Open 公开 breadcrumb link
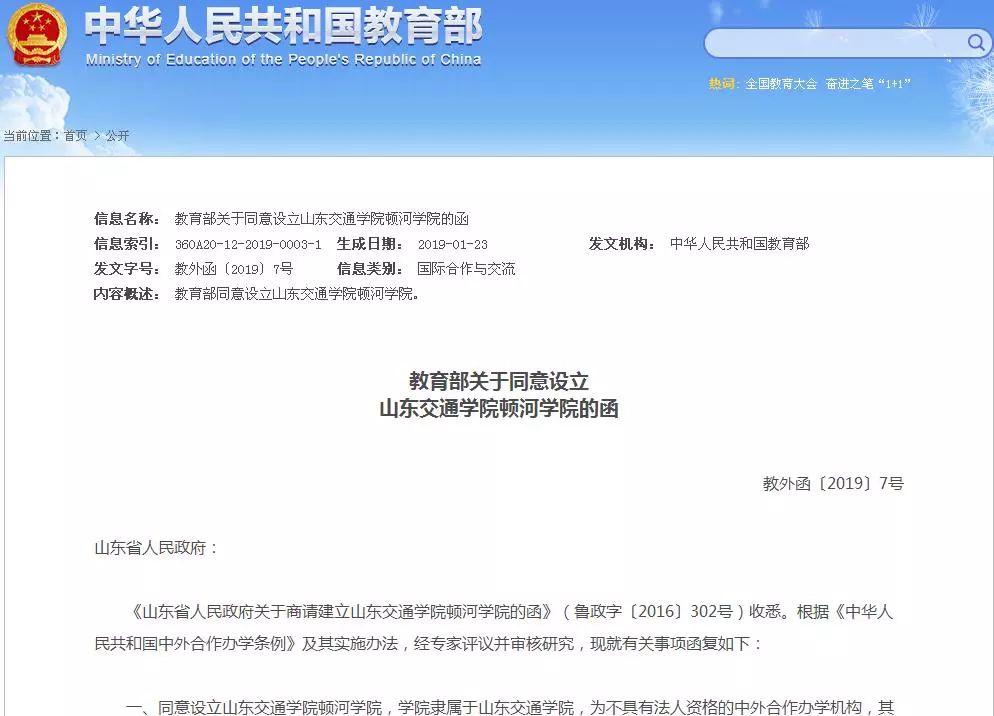Image resolution: width=994 pixels, height=716 pixels. coord(117,135)
